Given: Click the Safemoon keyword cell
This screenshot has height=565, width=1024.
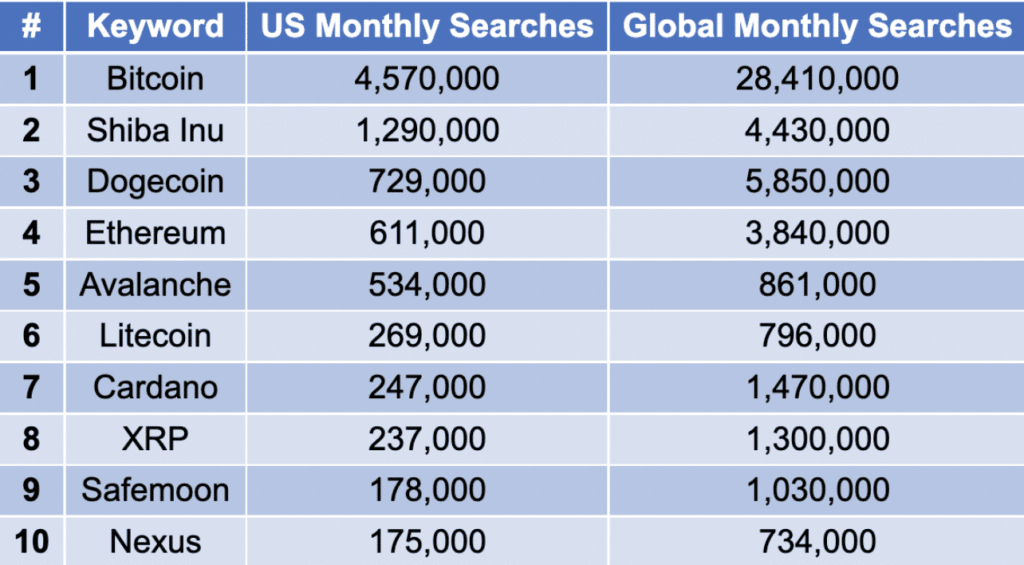Looking at the screenshot, I should coord(155,490).
